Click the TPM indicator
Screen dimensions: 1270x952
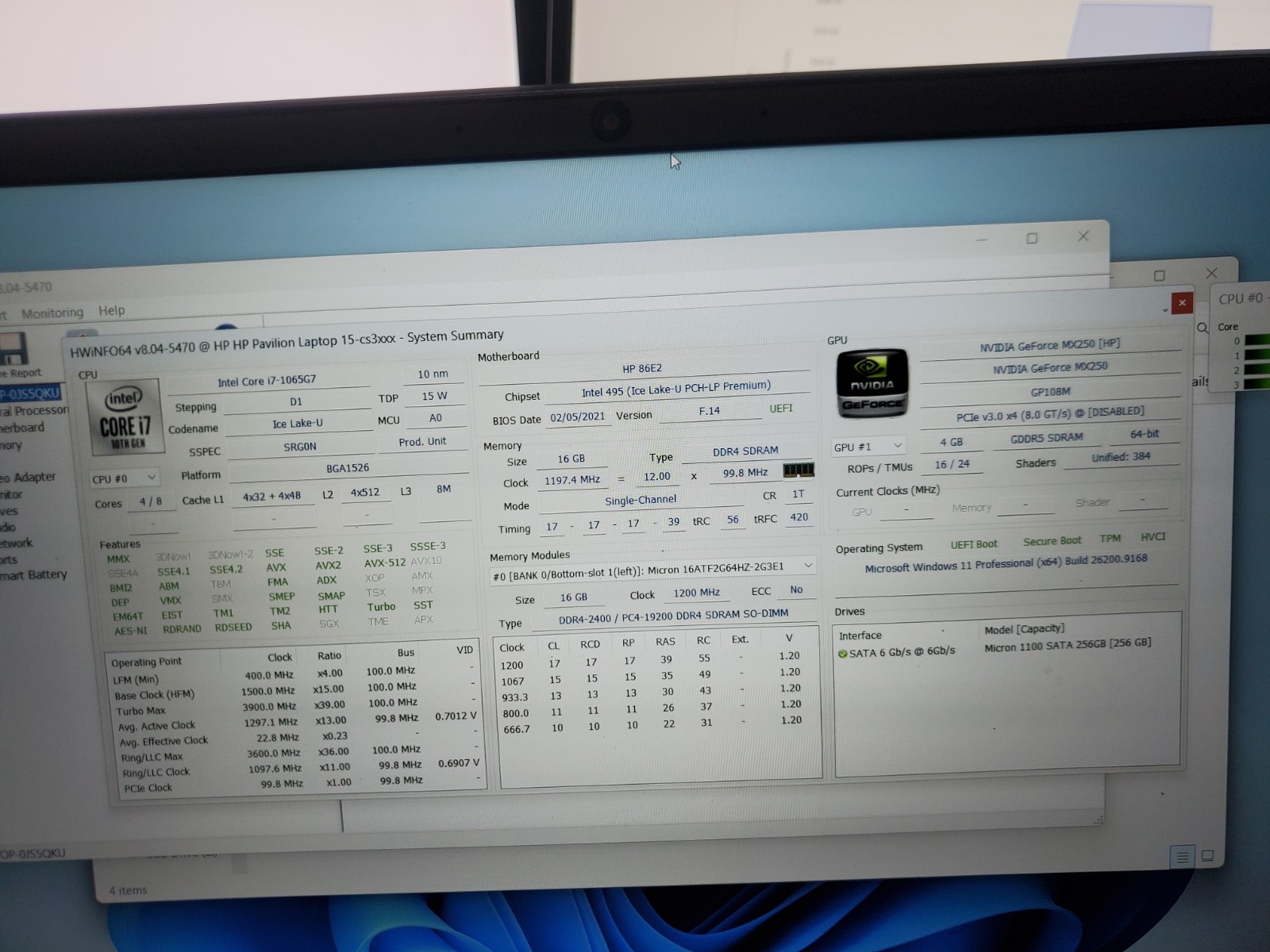tap(1110, 539)
